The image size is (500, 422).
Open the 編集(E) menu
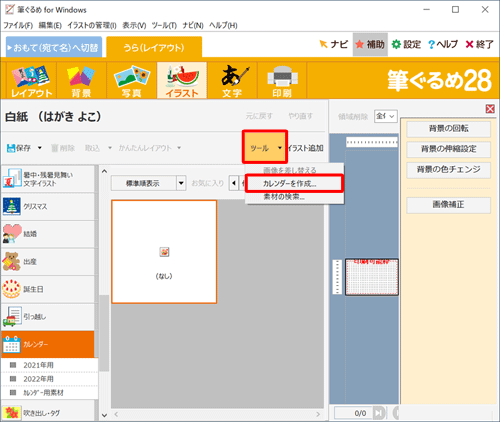tap(50, 25)
